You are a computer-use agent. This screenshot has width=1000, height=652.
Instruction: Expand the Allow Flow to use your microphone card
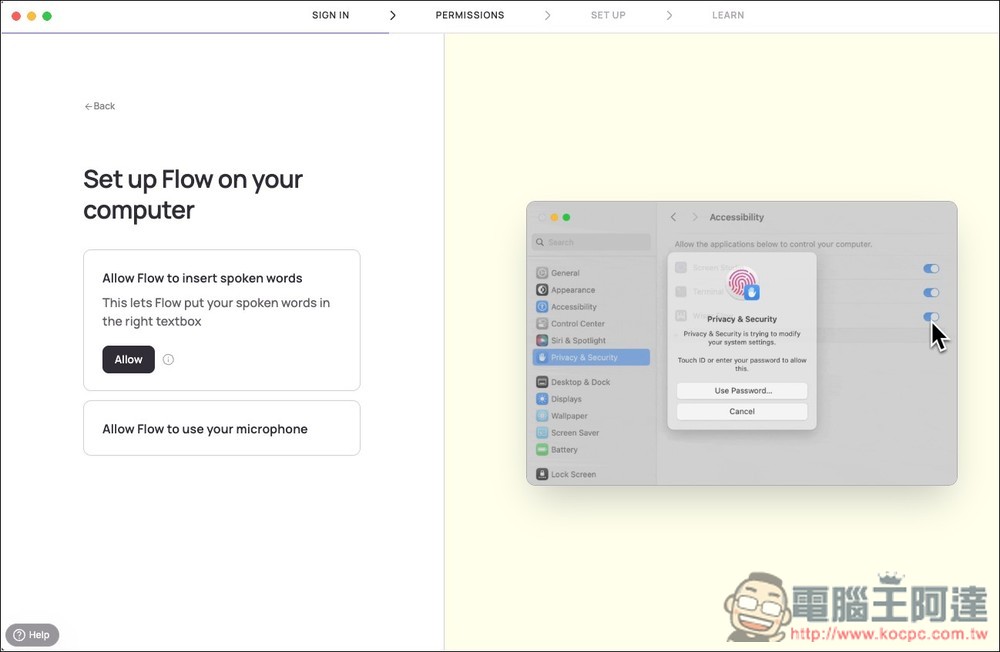click(221, 429)
